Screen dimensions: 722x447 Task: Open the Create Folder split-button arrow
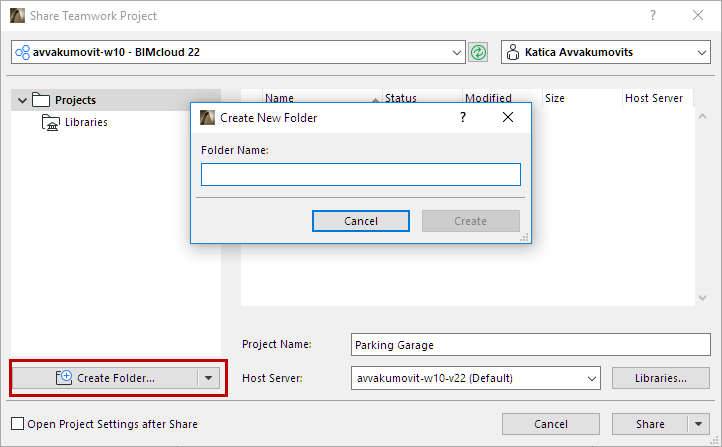(209, 378)
